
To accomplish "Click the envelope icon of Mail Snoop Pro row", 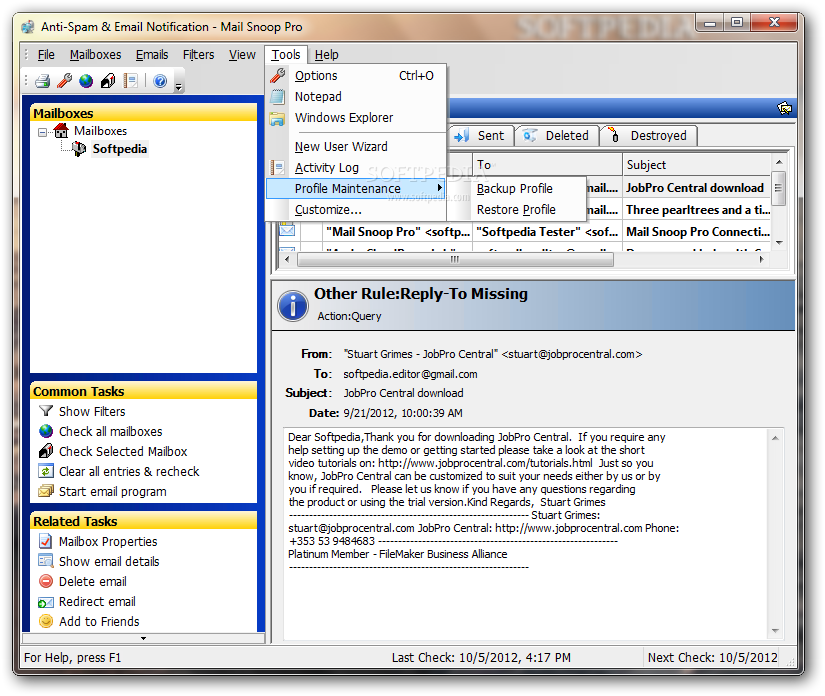I will pos(287,230).
